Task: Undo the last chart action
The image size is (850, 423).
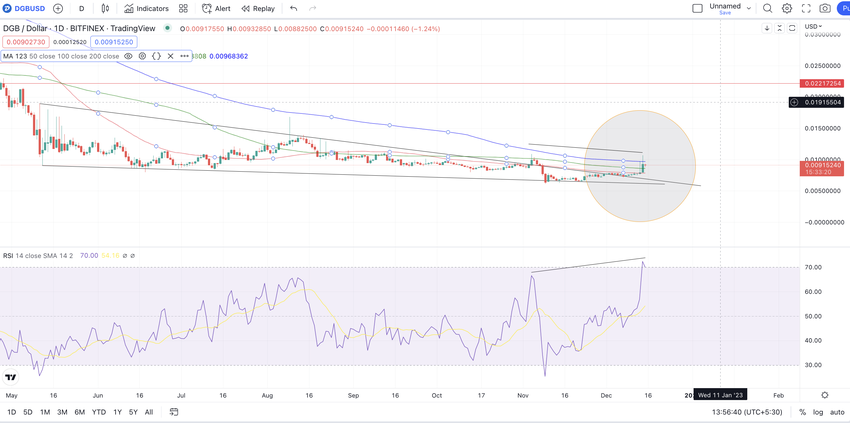Action: 293,9
